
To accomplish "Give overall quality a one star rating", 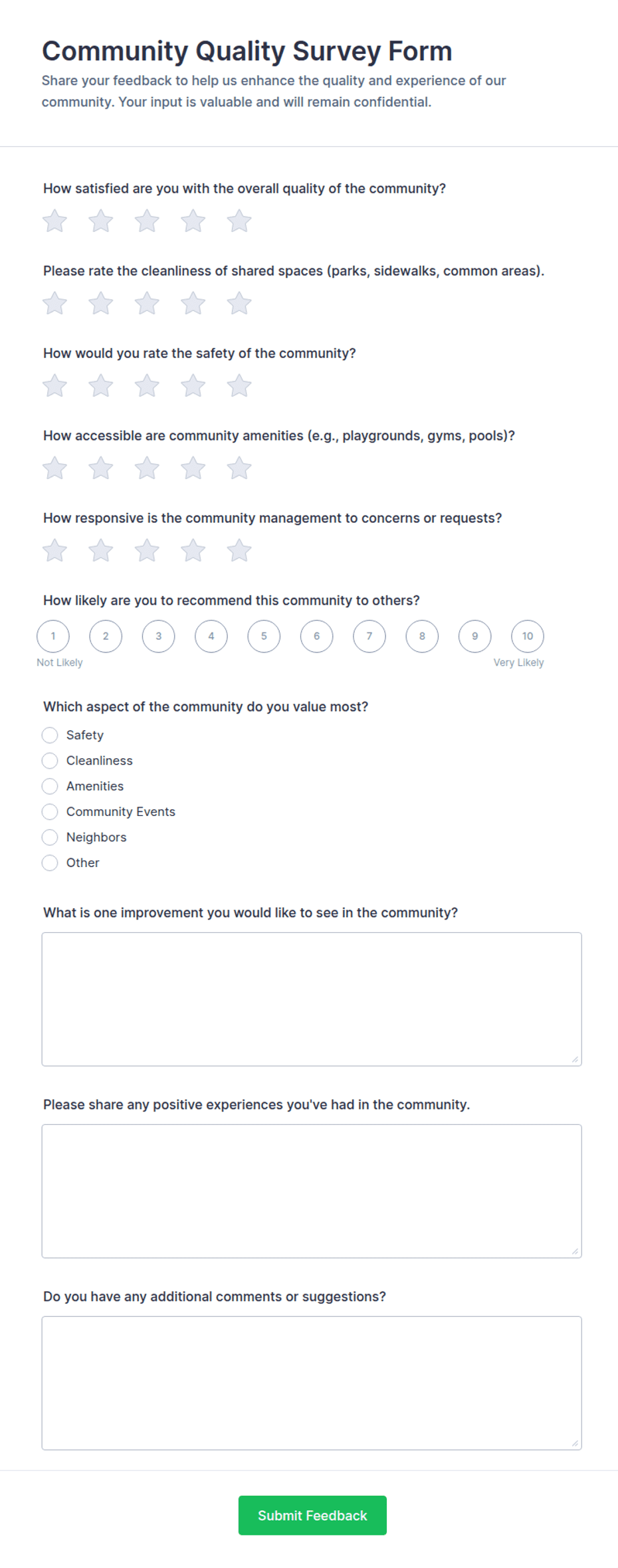I will pyautogui.click(x=54, y=221).
